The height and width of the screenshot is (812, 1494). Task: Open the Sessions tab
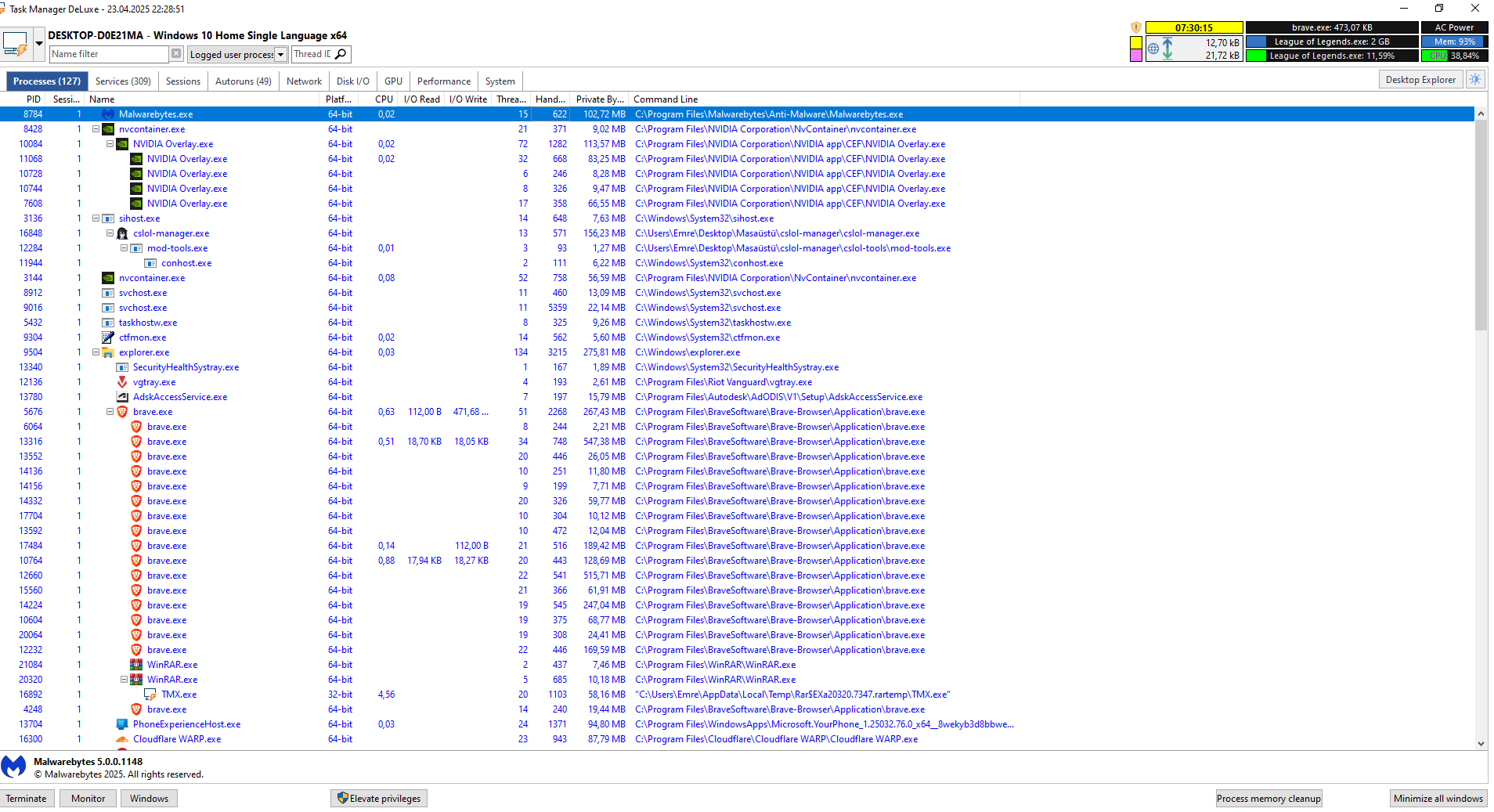(x=183, y=81)
